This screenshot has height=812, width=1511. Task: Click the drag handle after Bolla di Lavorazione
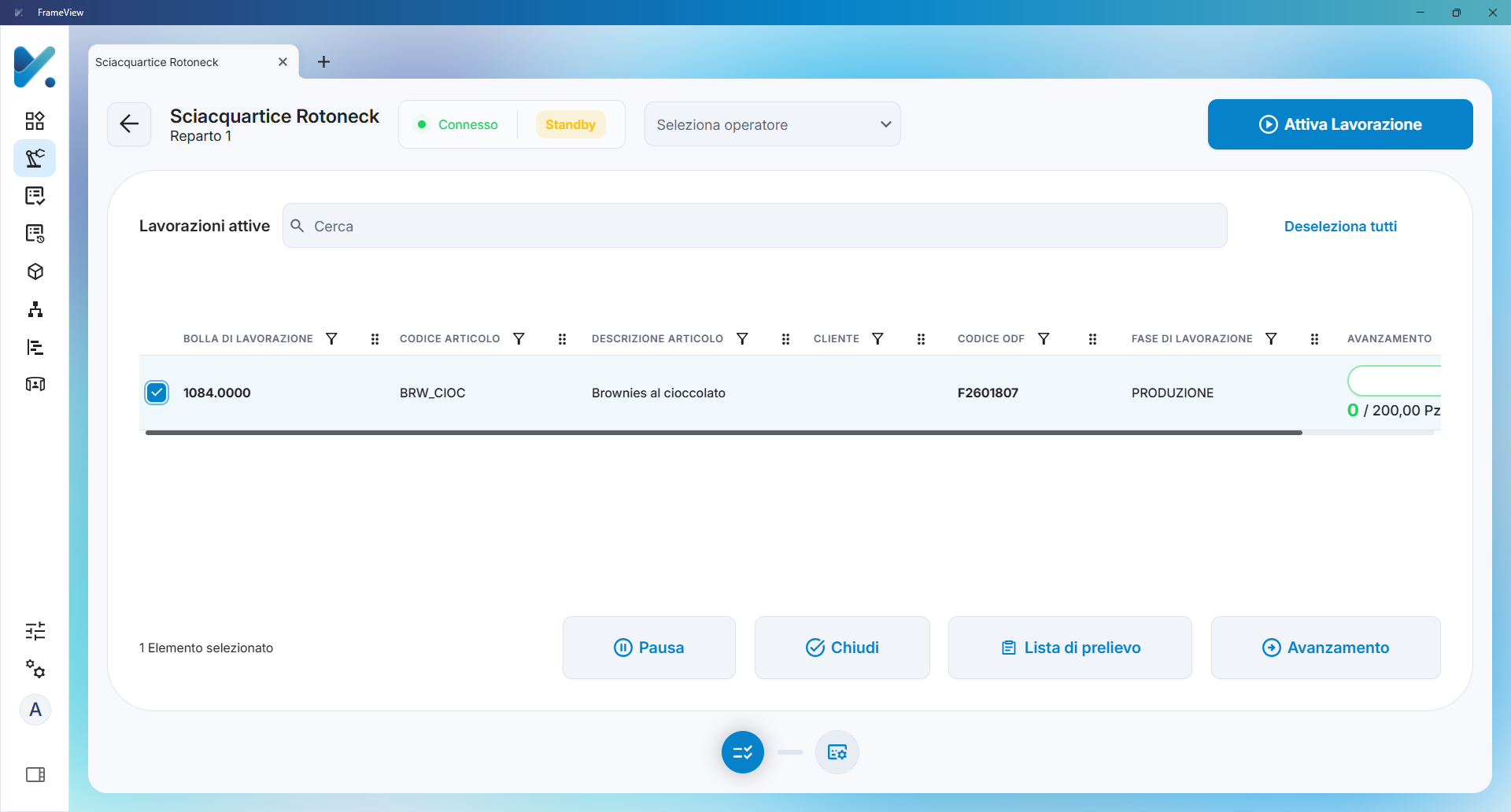pos(375,339)
